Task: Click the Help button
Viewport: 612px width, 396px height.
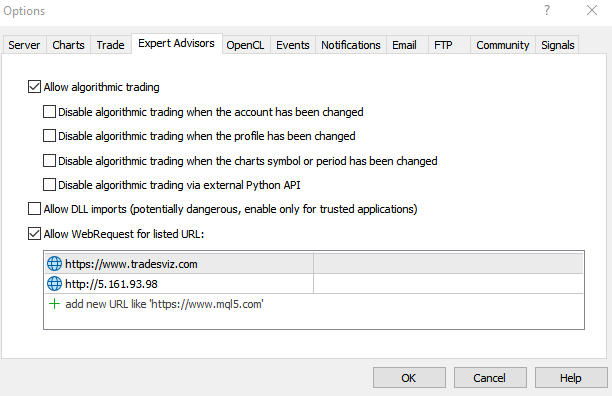Action: tap(571, 377)
